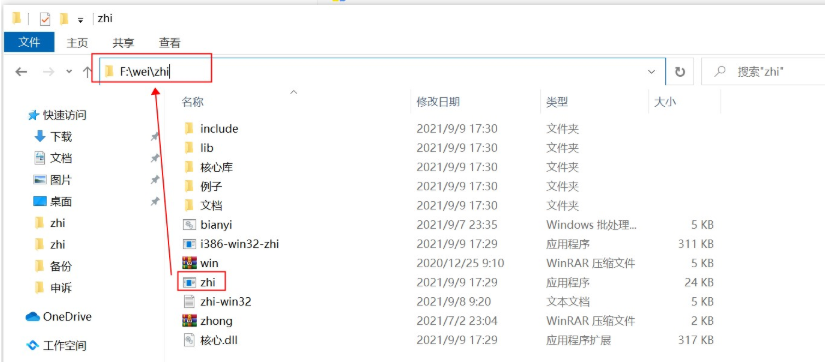The image size is (825, 363).
Task: Open the 文件 ribbon tab
Action: point(29,42)
